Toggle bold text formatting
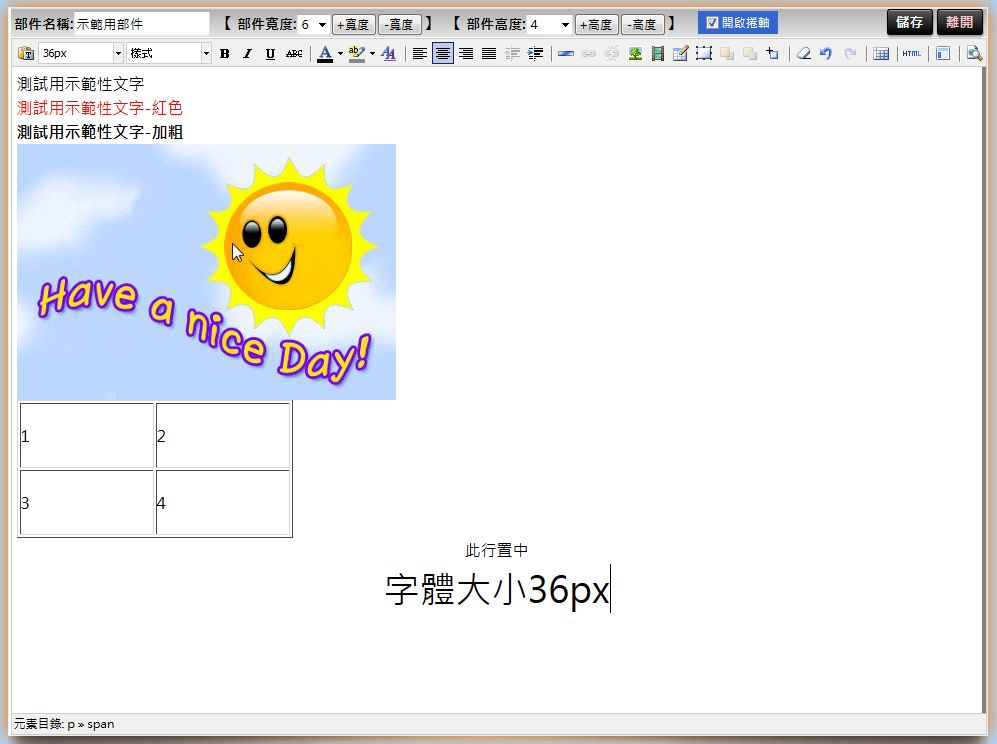The image size is (997, 744). point(224,54)
